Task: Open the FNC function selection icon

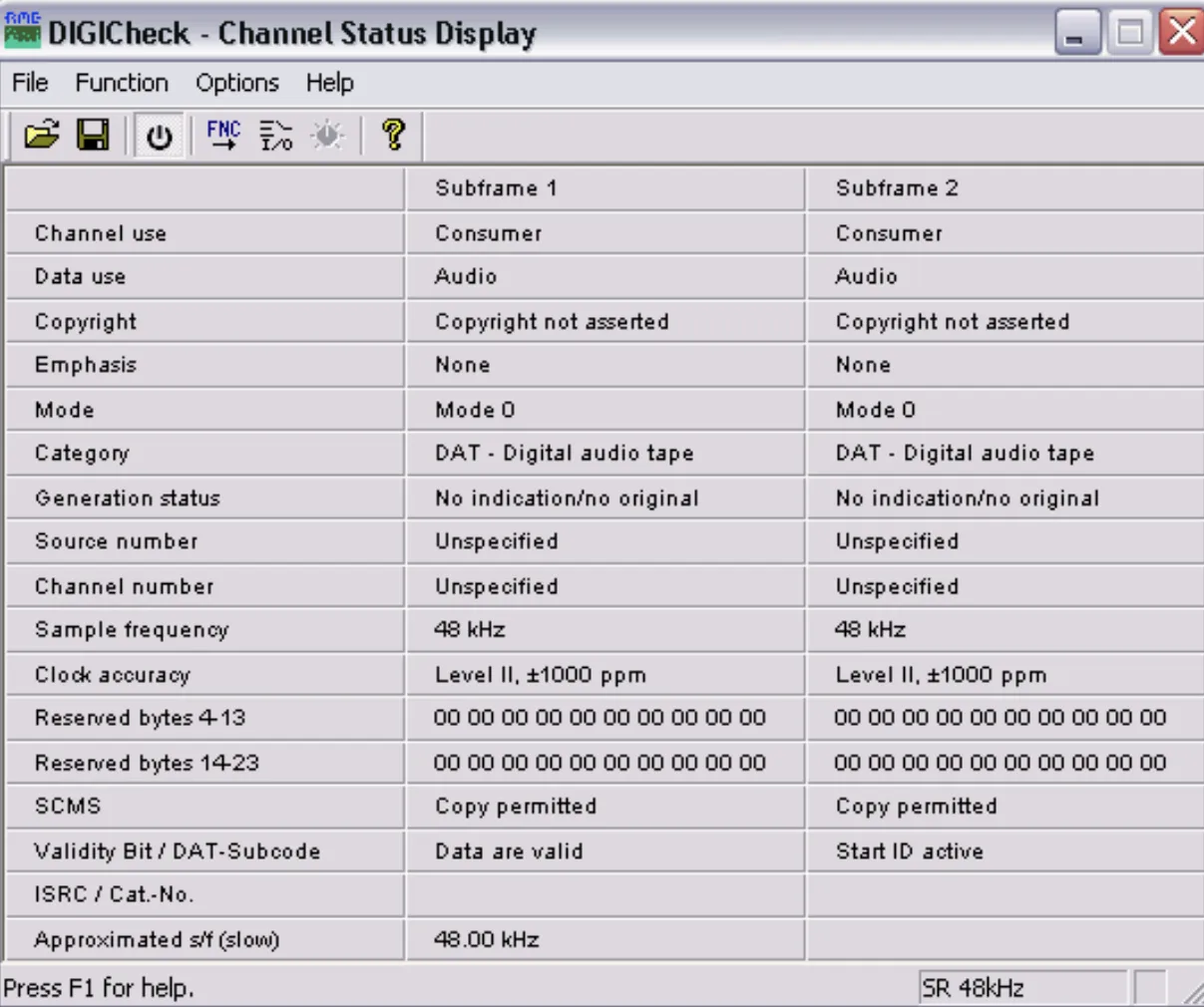Action: point(223,135)
